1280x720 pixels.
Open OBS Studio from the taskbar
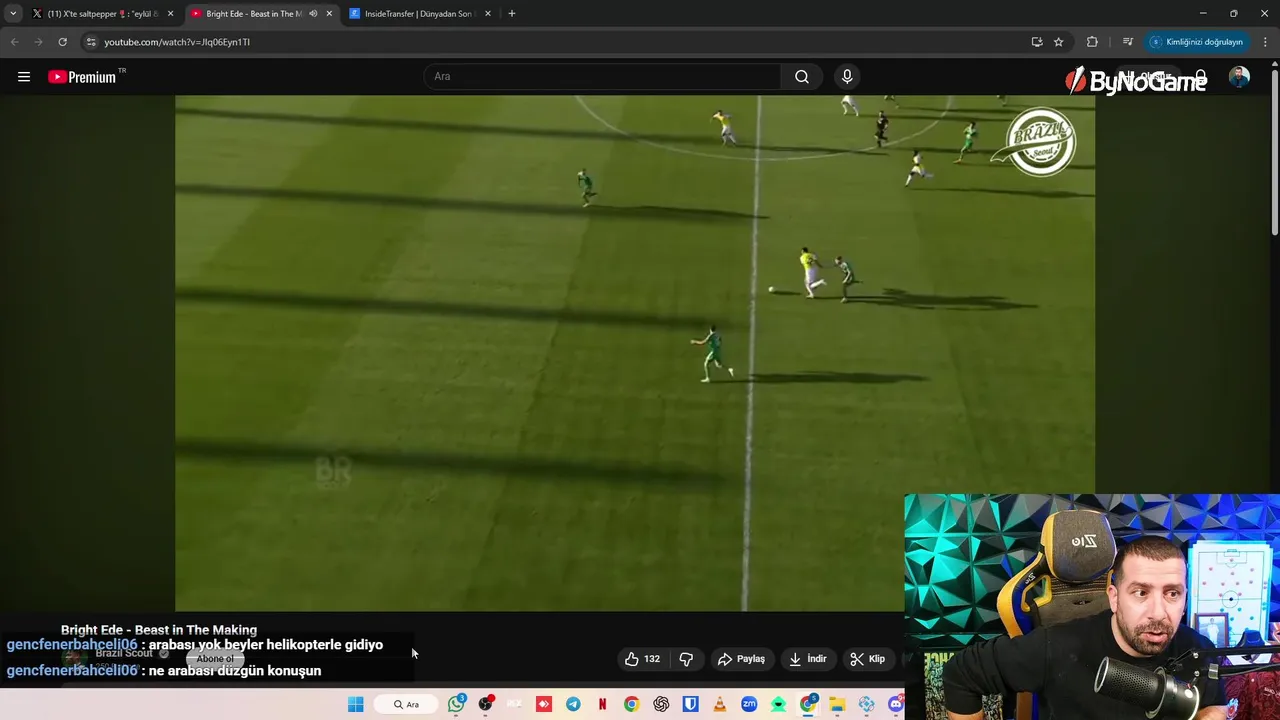coord(485,704)
